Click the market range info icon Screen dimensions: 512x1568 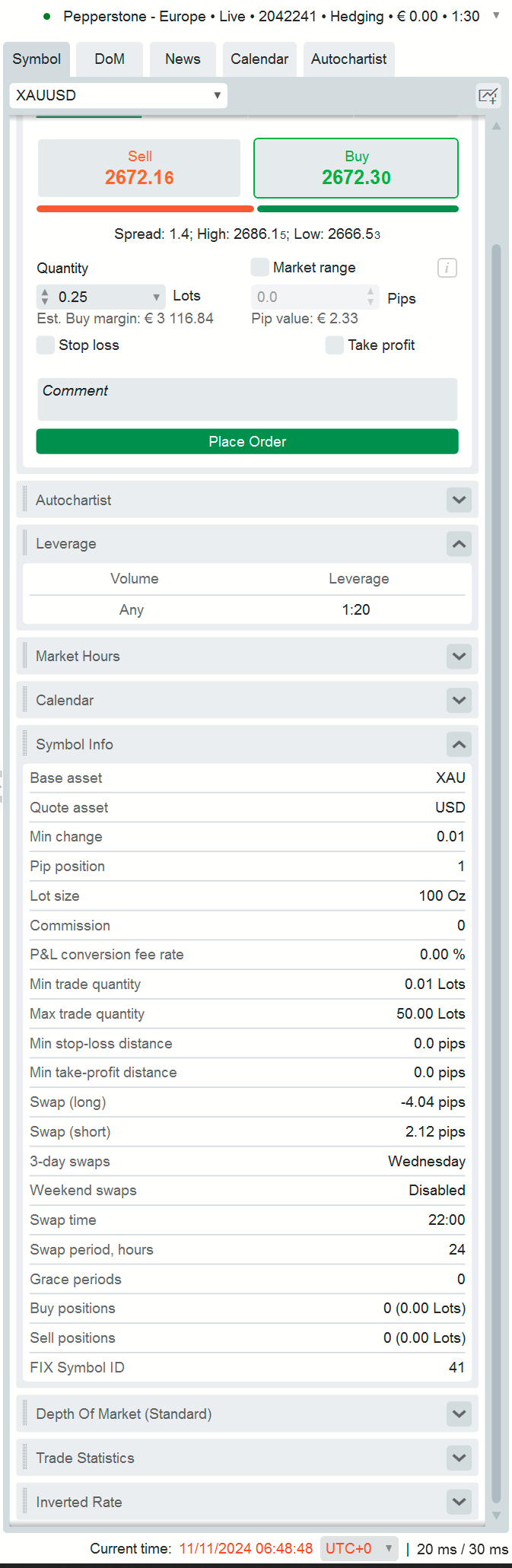[x=447, y=268]
